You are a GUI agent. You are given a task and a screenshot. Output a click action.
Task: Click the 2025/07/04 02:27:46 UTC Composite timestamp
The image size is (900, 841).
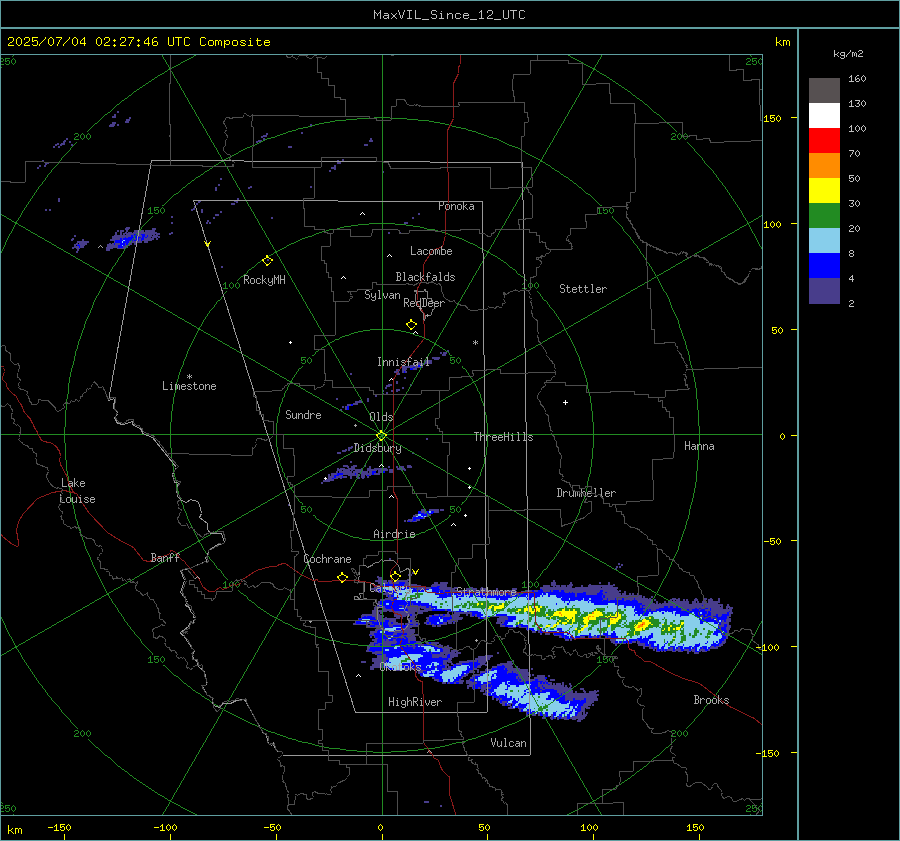[139, 42]
